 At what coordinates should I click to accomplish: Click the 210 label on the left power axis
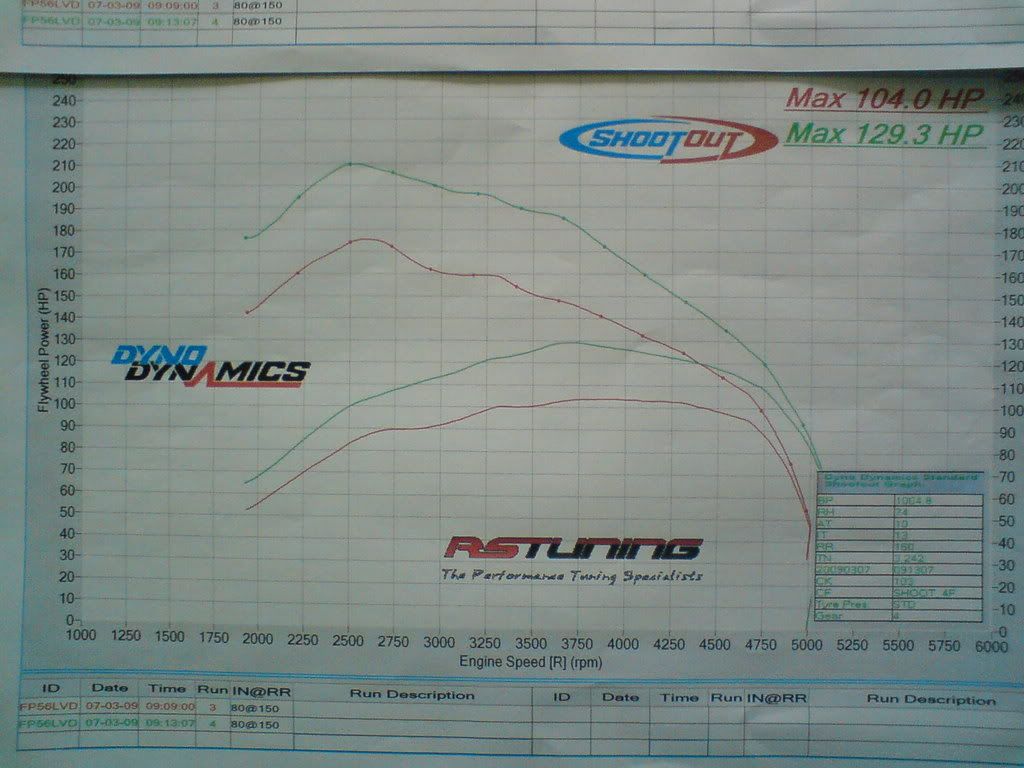tap(64, 165)
